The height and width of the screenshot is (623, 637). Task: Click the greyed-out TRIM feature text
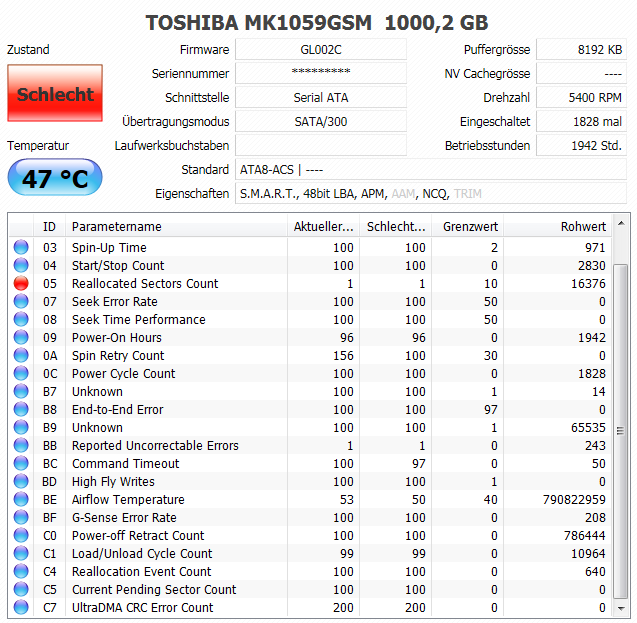[468, 194]
